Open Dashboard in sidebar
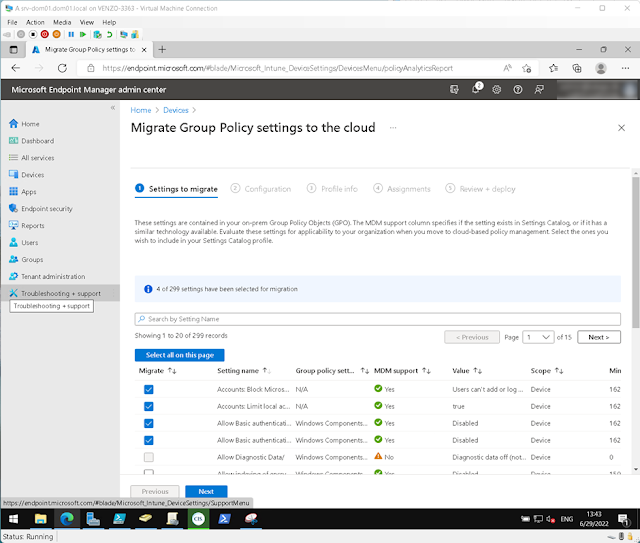This screenshot has width=640, height=543. [x=31, y=141]
